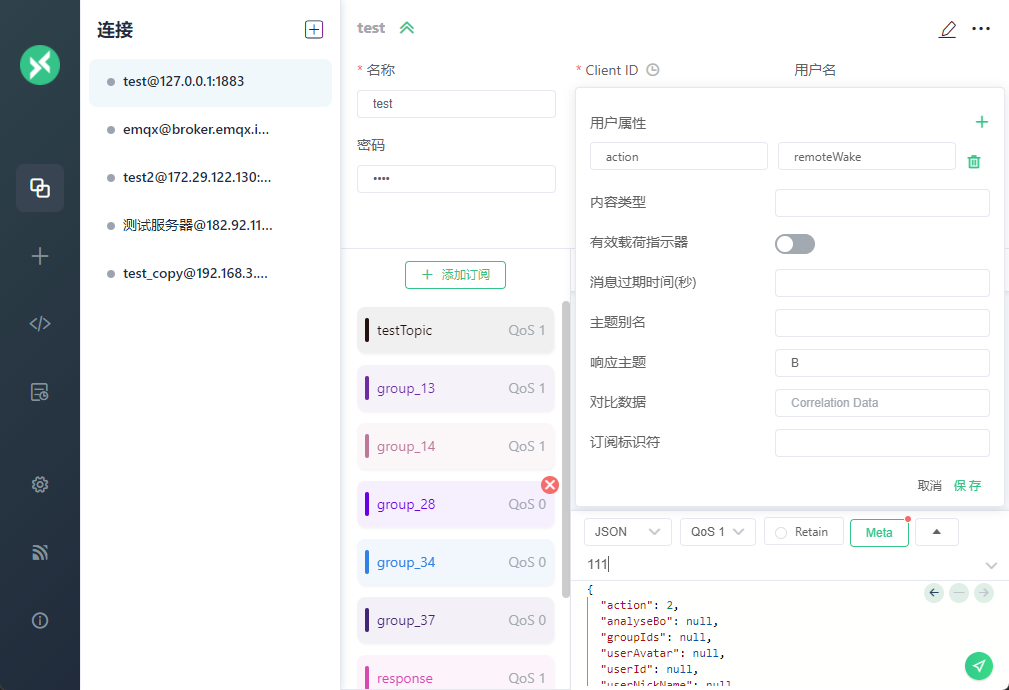This screenshot has height=690, width=1009.
Task: Open settings gear in left sidebar
Action: [x=40, y=484]
